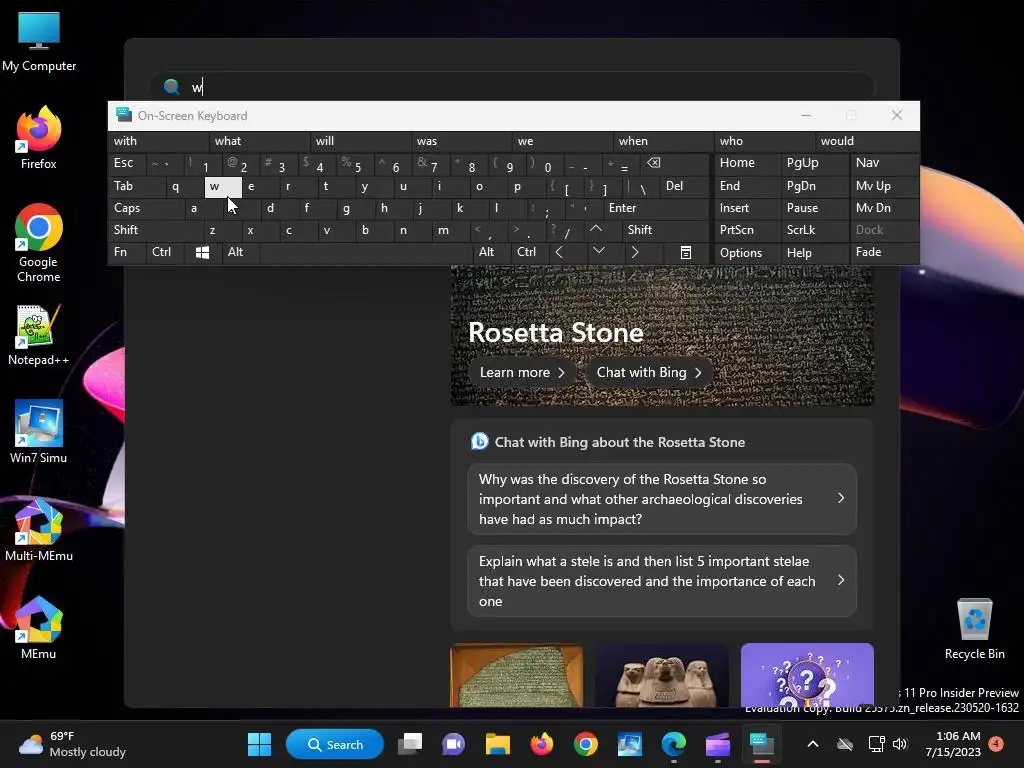1024x768 pixels.
Task: Click the Mv Up key
Action: pos(884,186)
